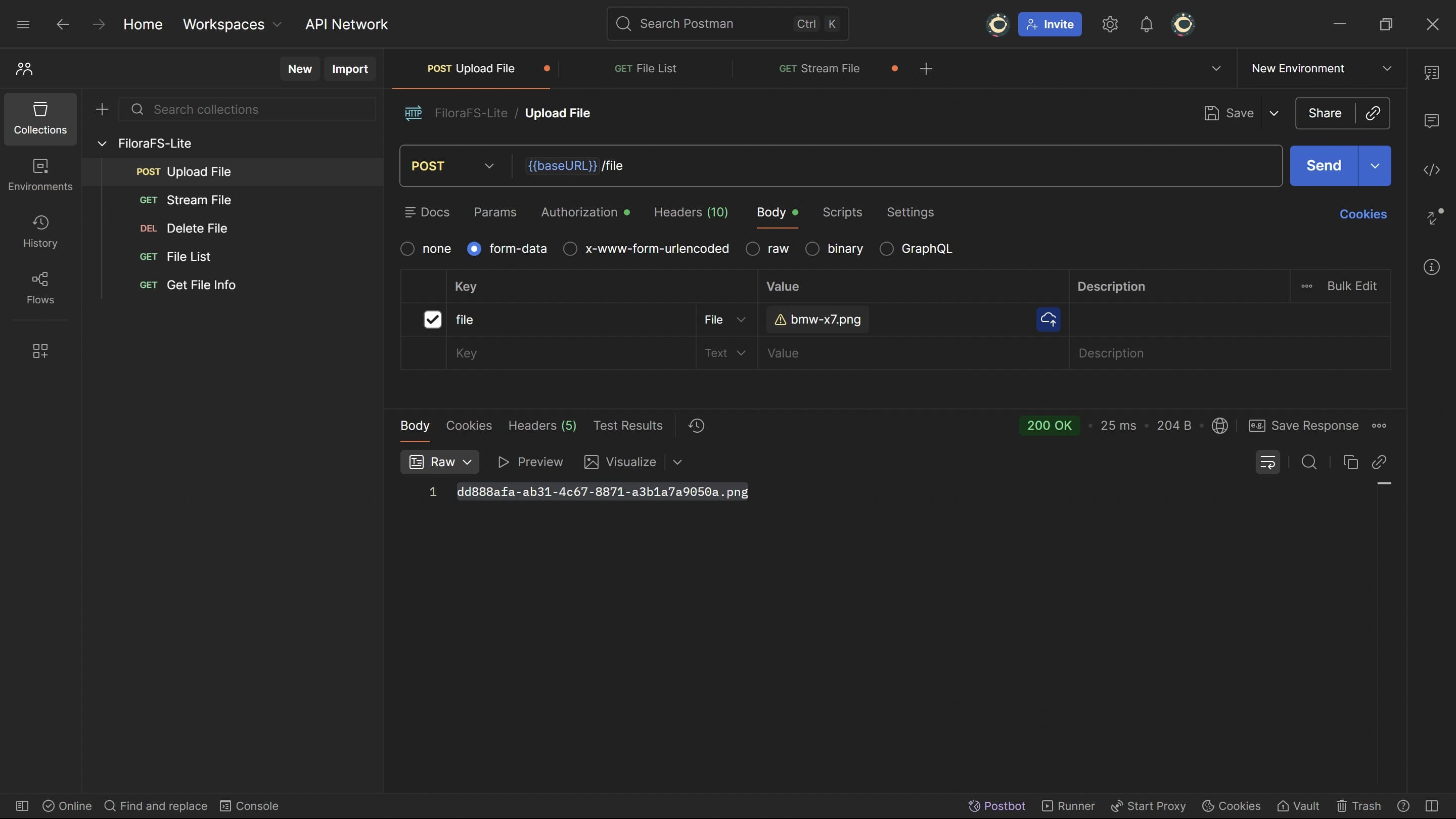
Task: Select Delete File request in collection
Action: tap(233, 229)
